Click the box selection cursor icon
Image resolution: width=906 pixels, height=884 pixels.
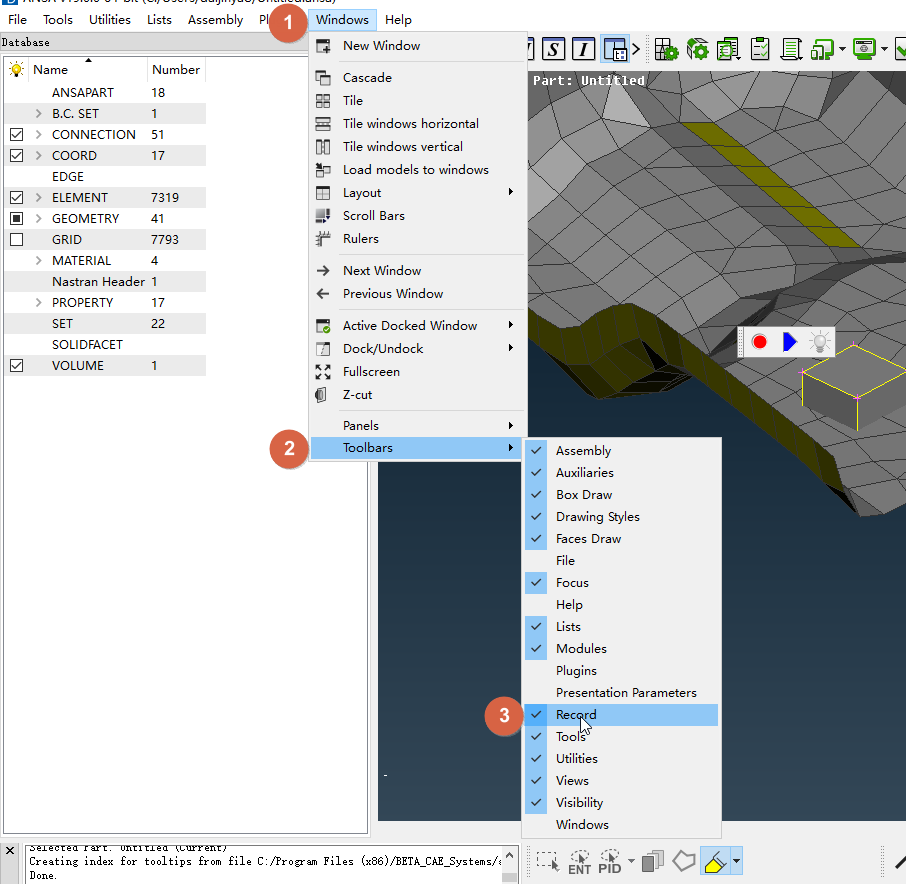[x=548, y=861]
